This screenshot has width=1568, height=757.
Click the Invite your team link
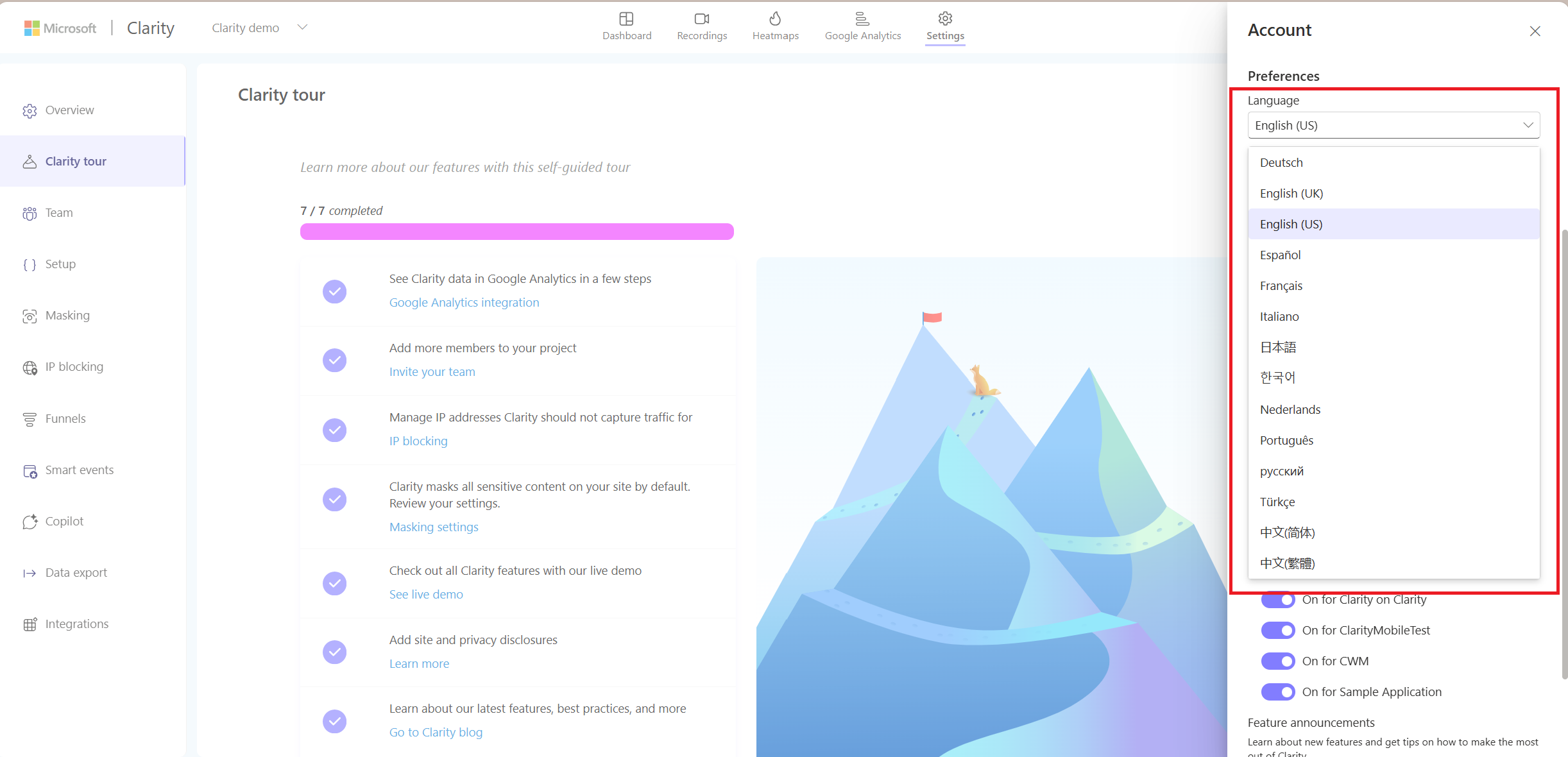click(432, 371)
